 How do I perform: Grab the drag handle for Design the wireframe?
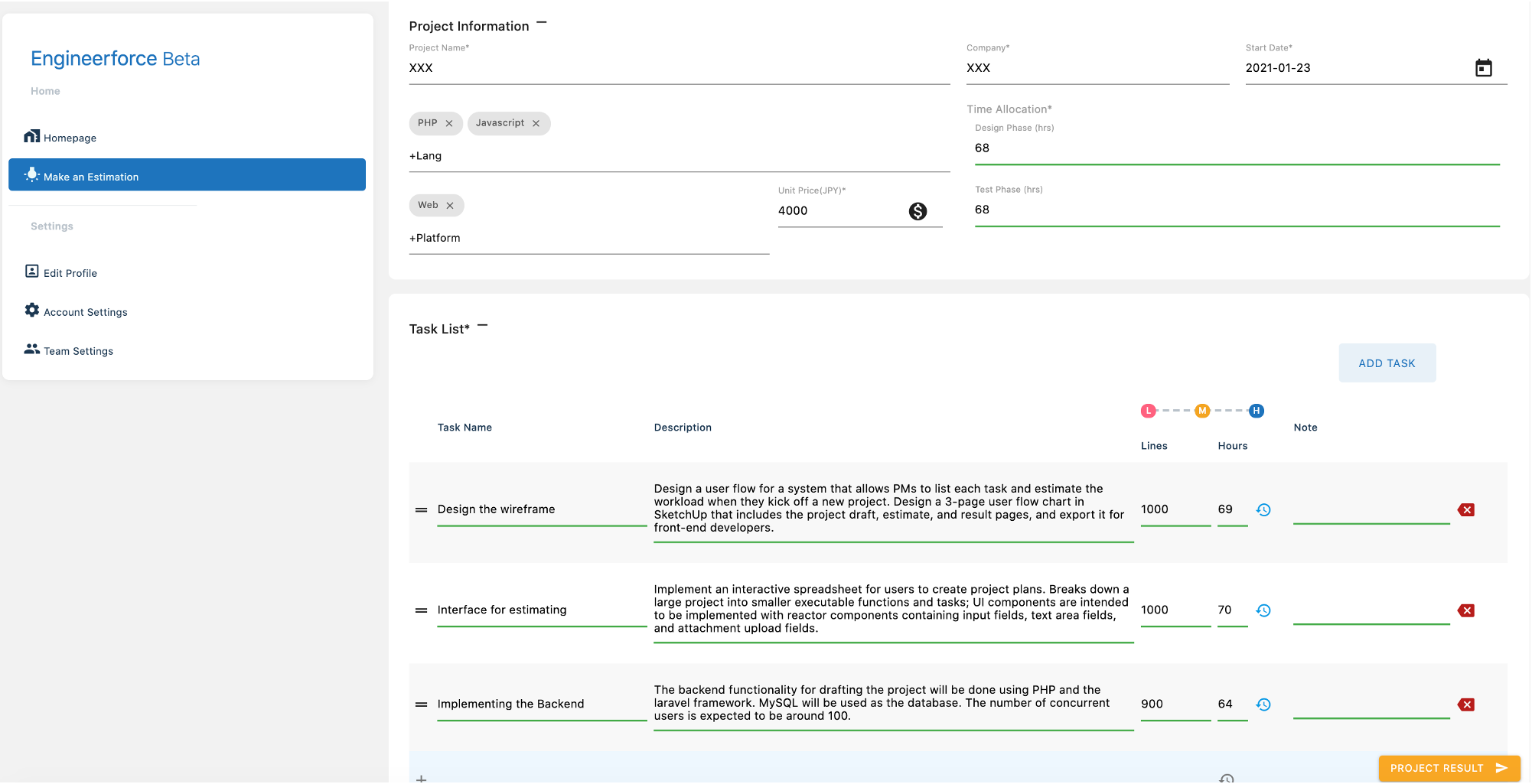[421, 510]
